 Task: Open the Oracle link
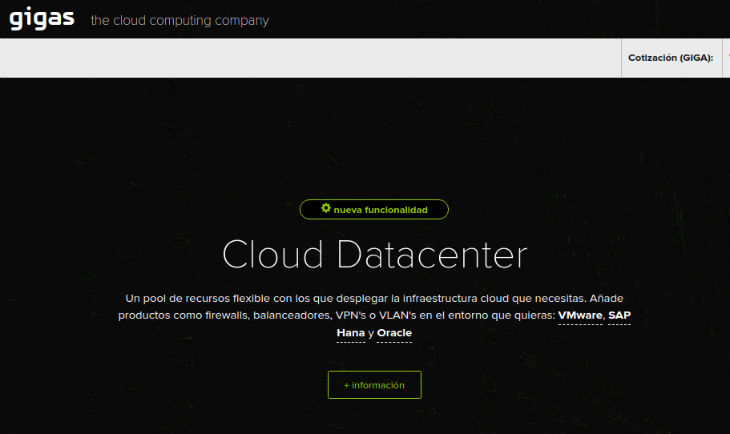click(x=394, y=333)
